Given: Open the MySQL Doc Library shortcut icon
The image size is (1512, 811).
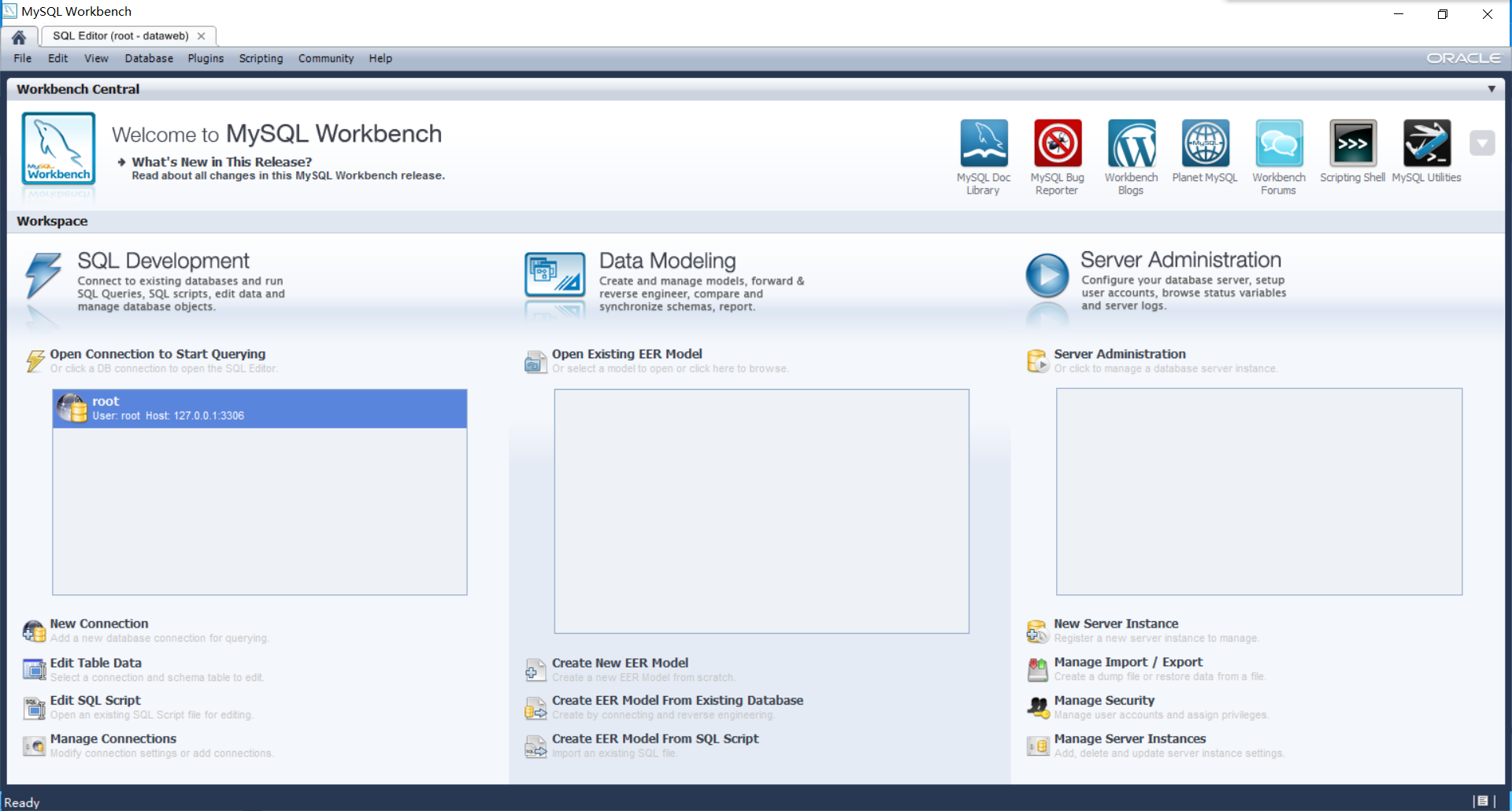Looking at the screenshot, I should (984, 143).
